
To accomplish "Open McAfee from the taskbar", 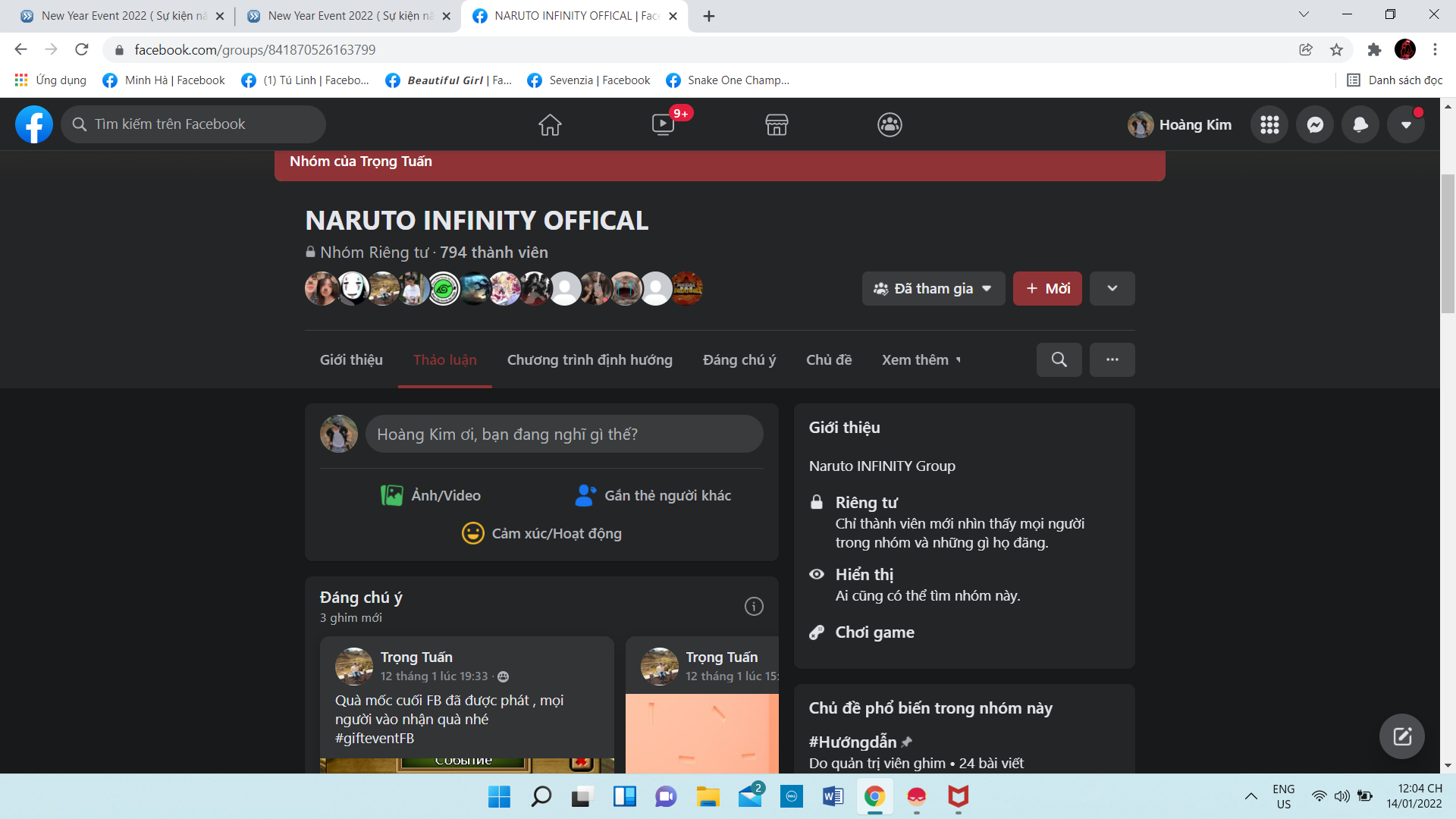I will (x=958, y=796).
